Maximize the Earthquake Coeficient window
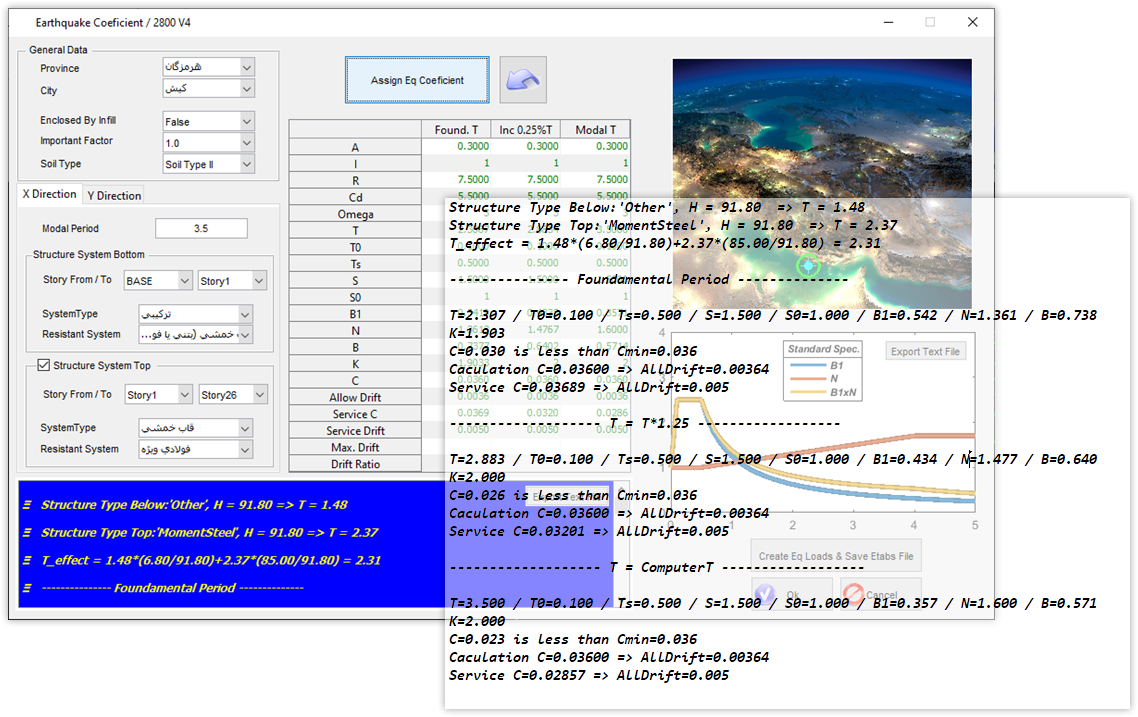Viewport: 1138px width, 717px height. (x=929, y=22)
